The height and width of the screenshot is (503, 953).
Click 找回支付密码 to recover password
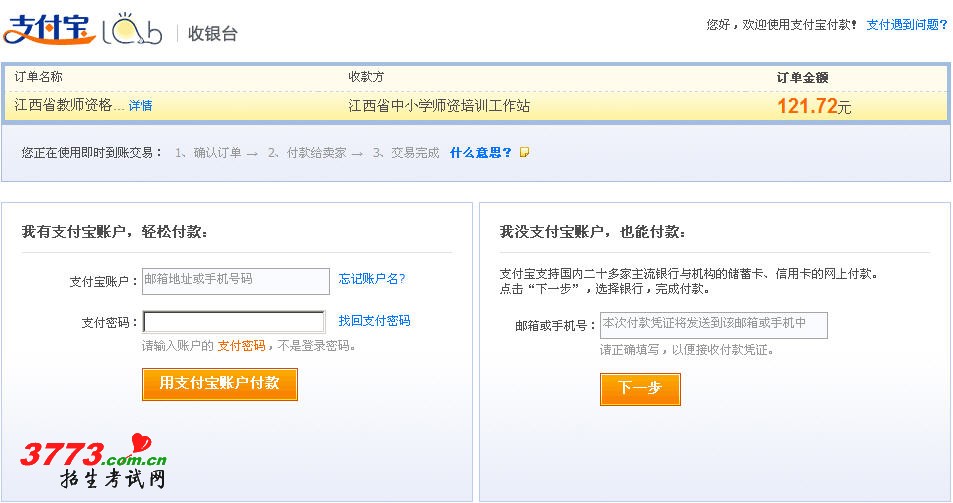coord(374,321)
